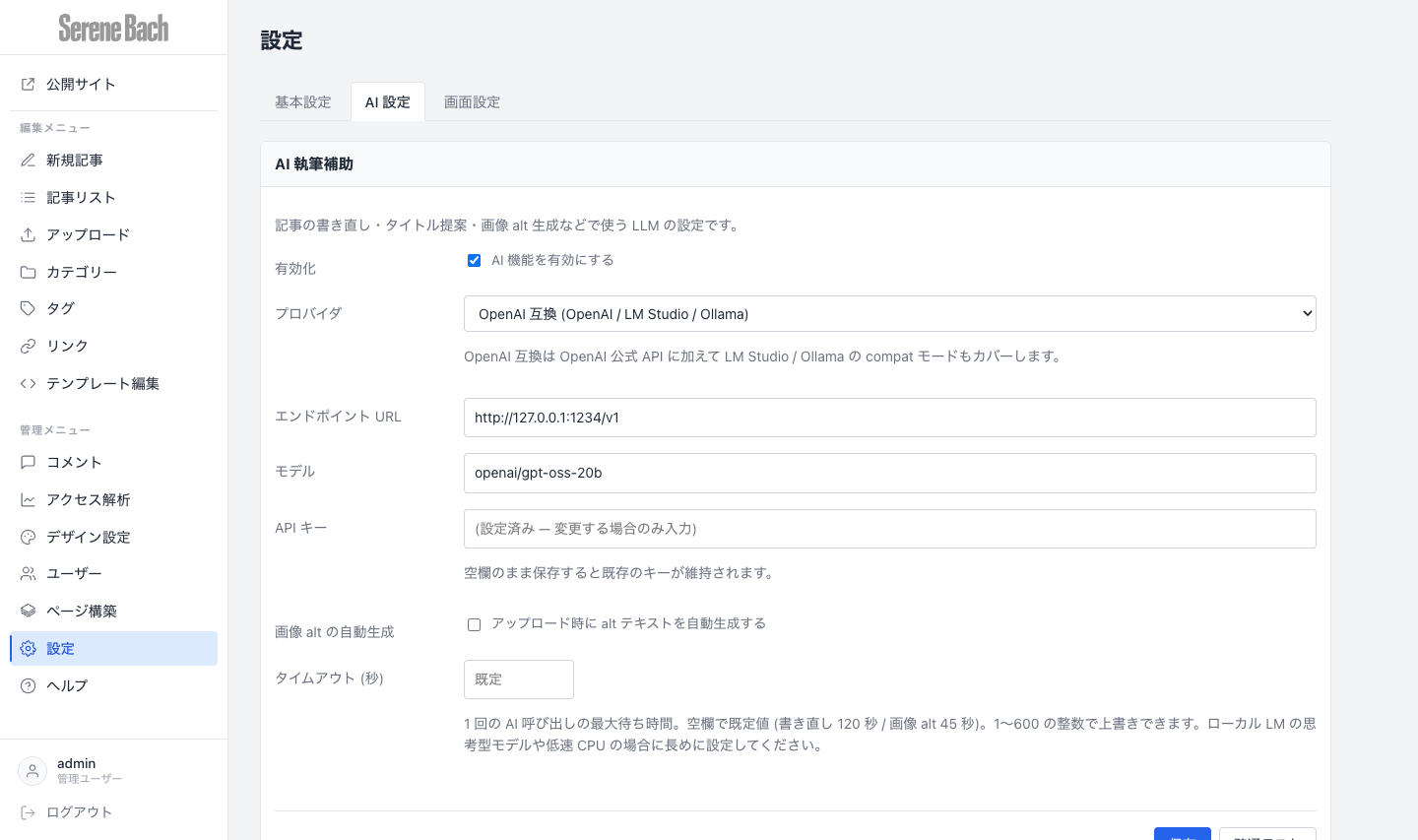
Task: Open the プロバイダ provider dropdown
Action: (x=889, y=313)
